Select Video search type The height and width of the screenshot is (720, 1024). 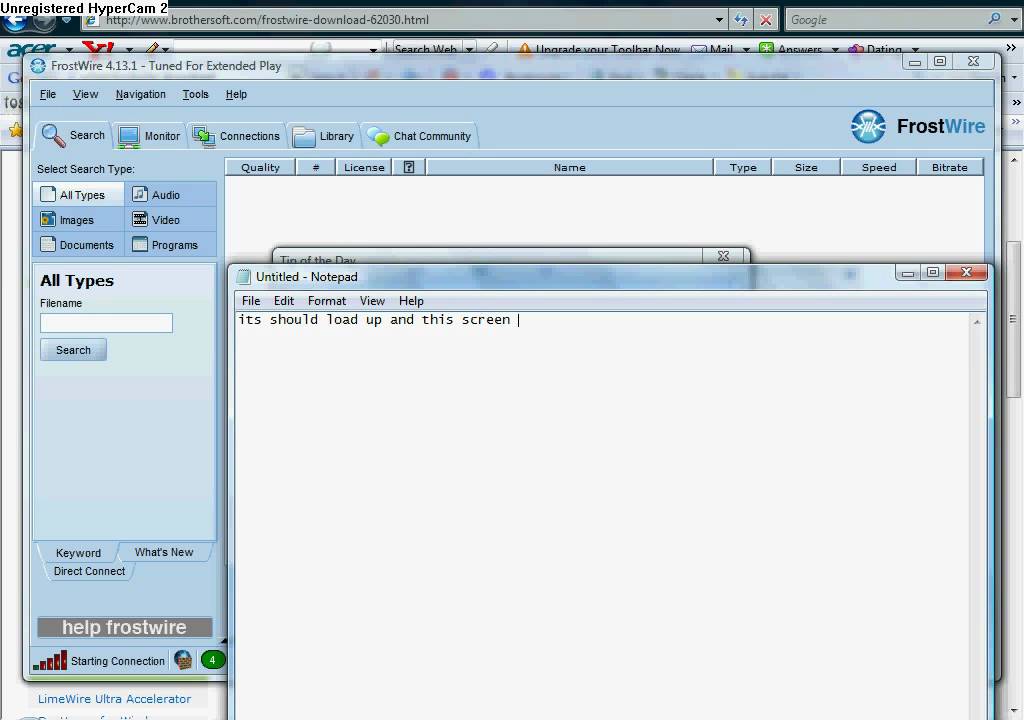click(170, 220)
